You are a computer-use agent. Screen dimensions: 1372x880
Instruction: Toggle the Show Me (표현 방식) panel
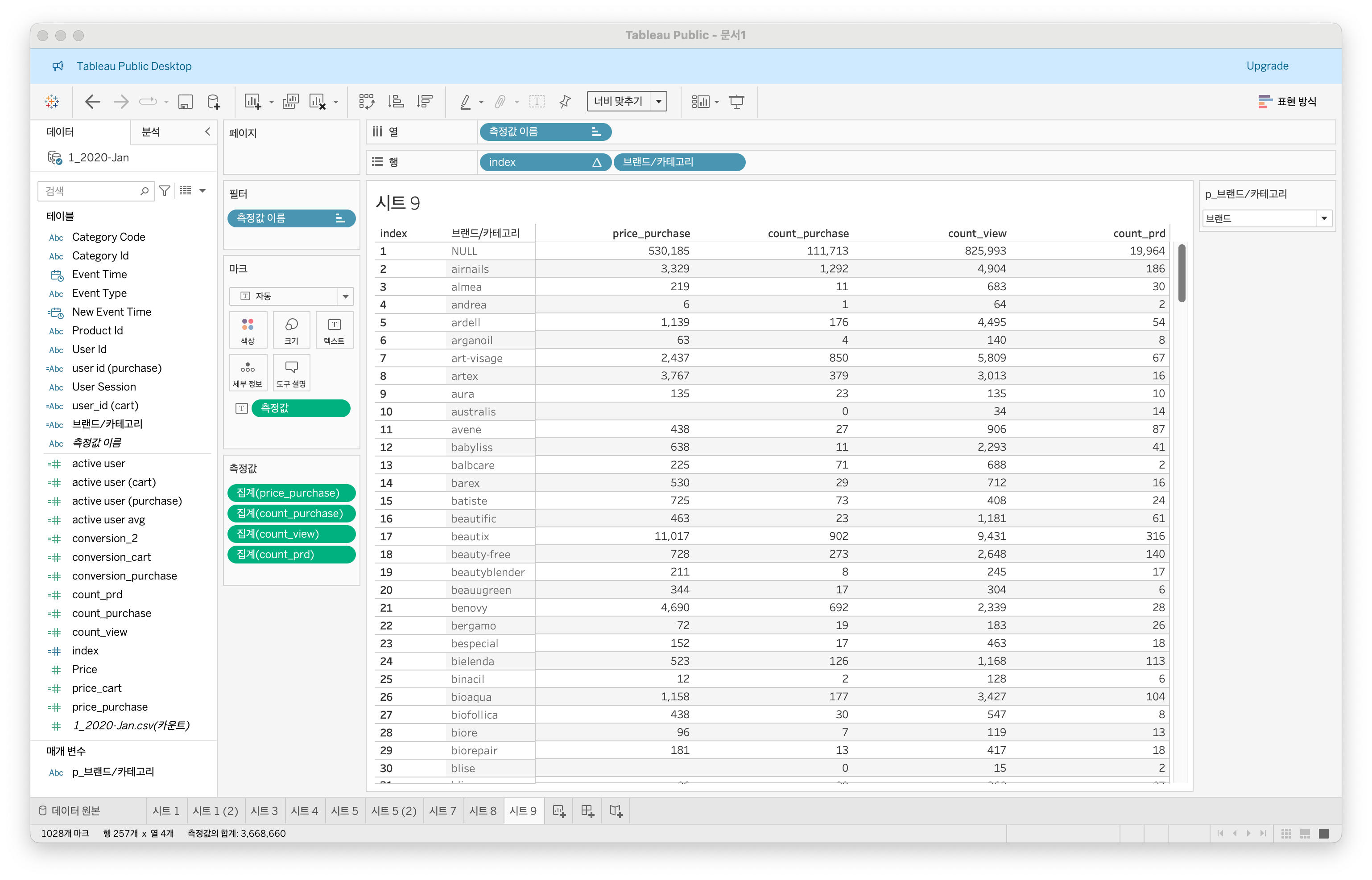tap(1287, 102)
